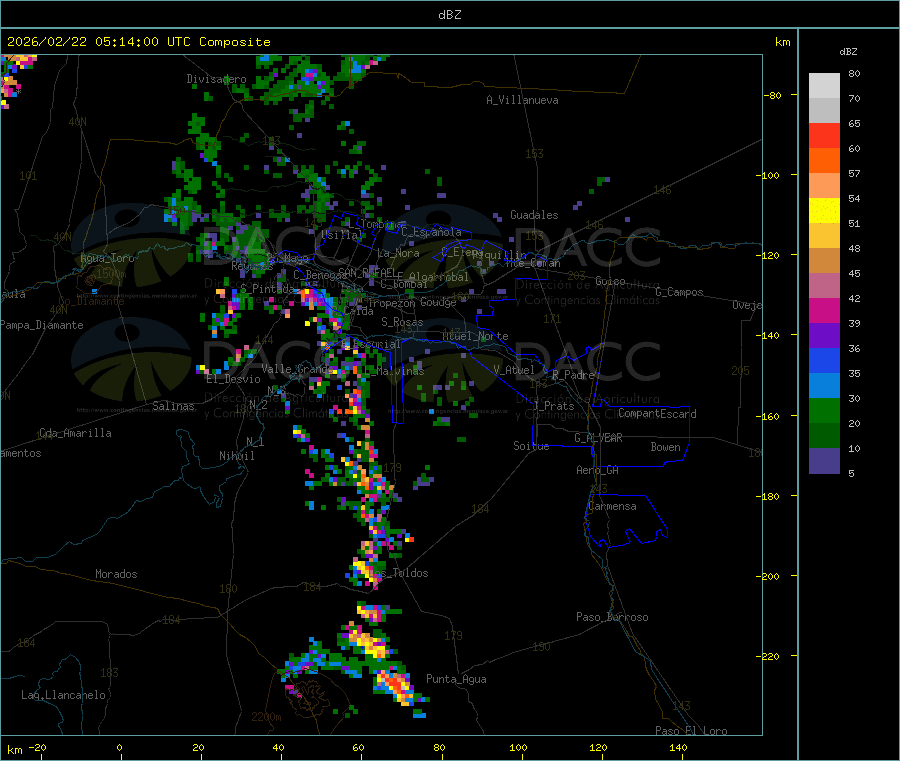
Task: Select the blue 36 dBZ legend swatch
Action: coord(824,360)
